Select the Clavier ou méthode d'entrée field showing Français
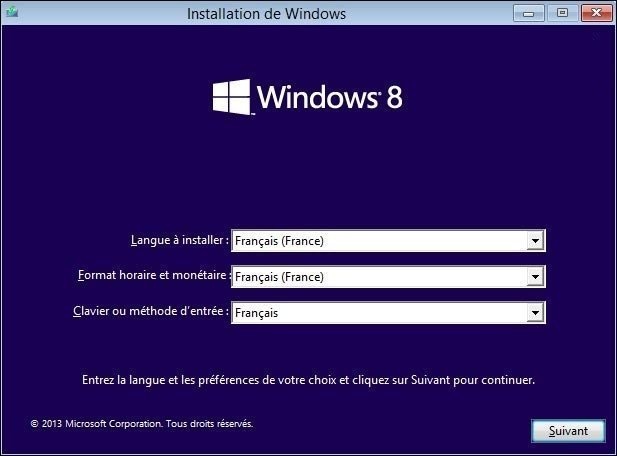The height and width of the screenshot is (456, 617). tap(388, 313)
